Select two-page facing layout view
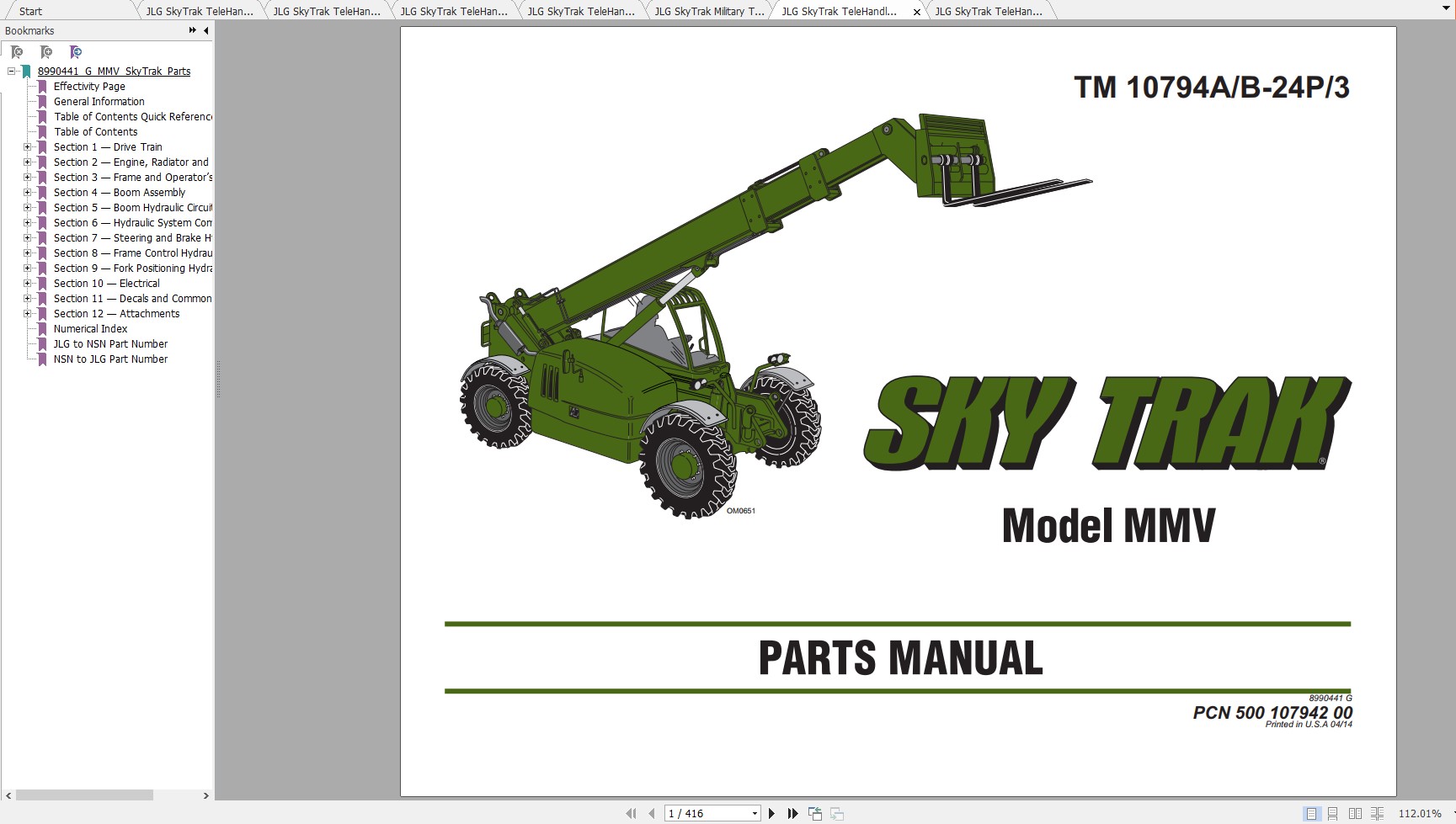This screenshot has width=1456, height=824. click(1355, 813)
